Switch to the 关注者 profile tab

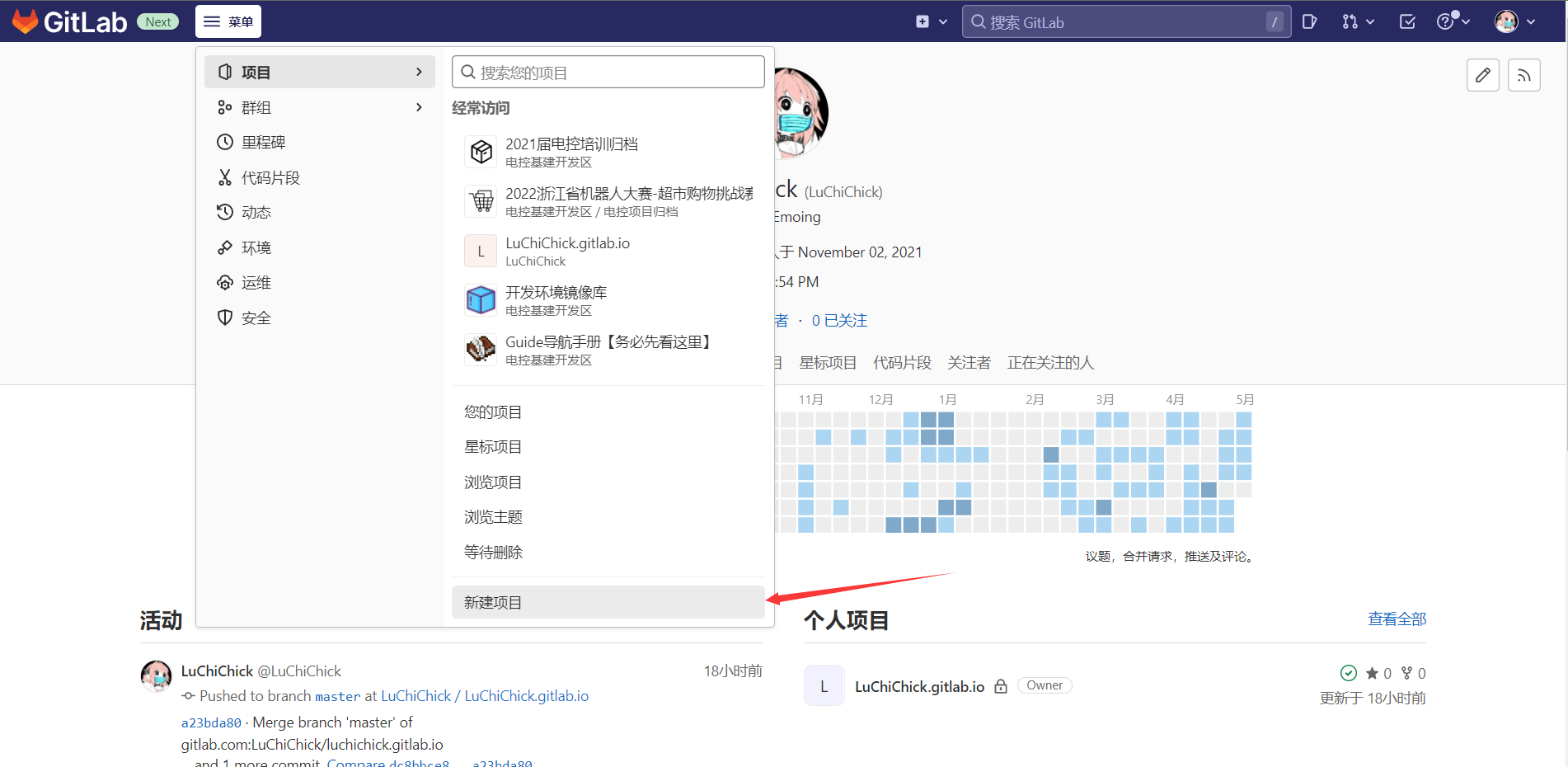point(969,363)
